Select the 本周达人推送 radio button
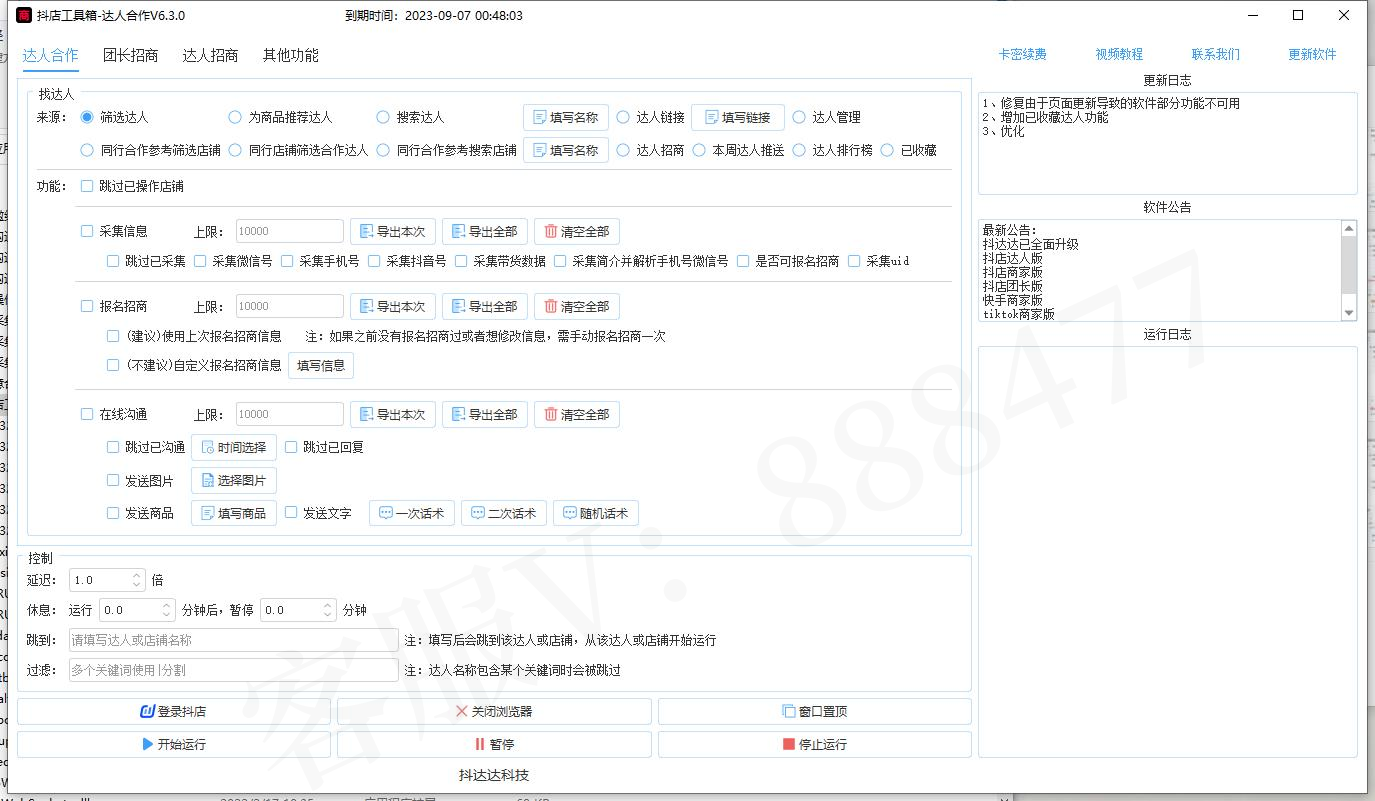The image size is (1375, 801). (699, 150)
